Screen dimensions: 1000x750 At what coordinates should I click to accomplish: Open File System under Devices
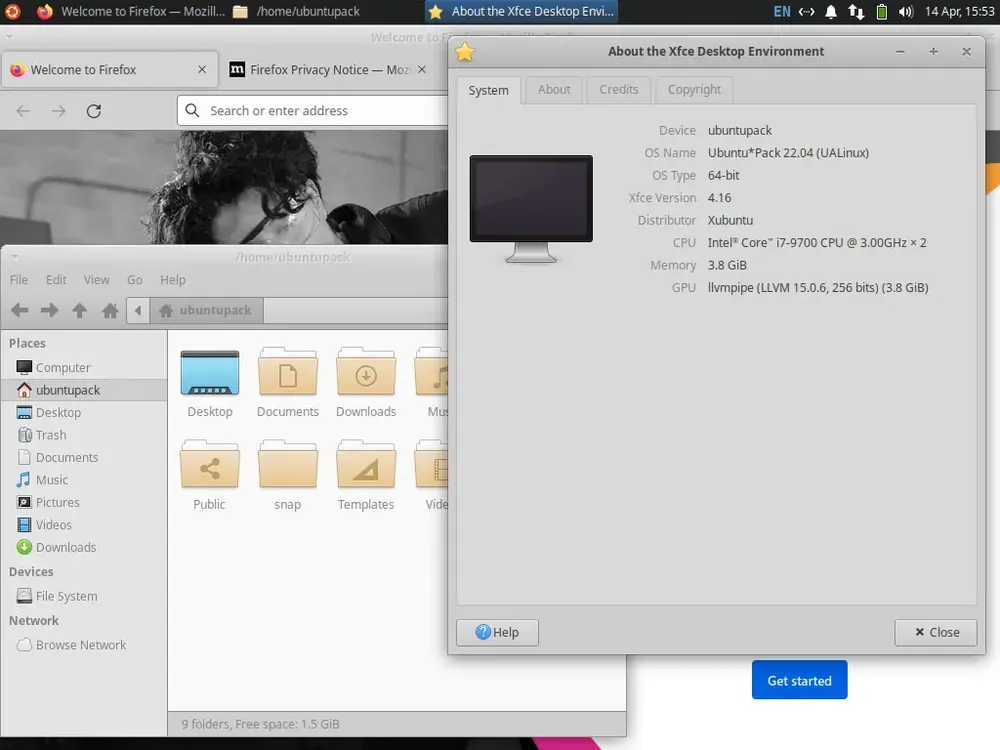tap(83, 596)
